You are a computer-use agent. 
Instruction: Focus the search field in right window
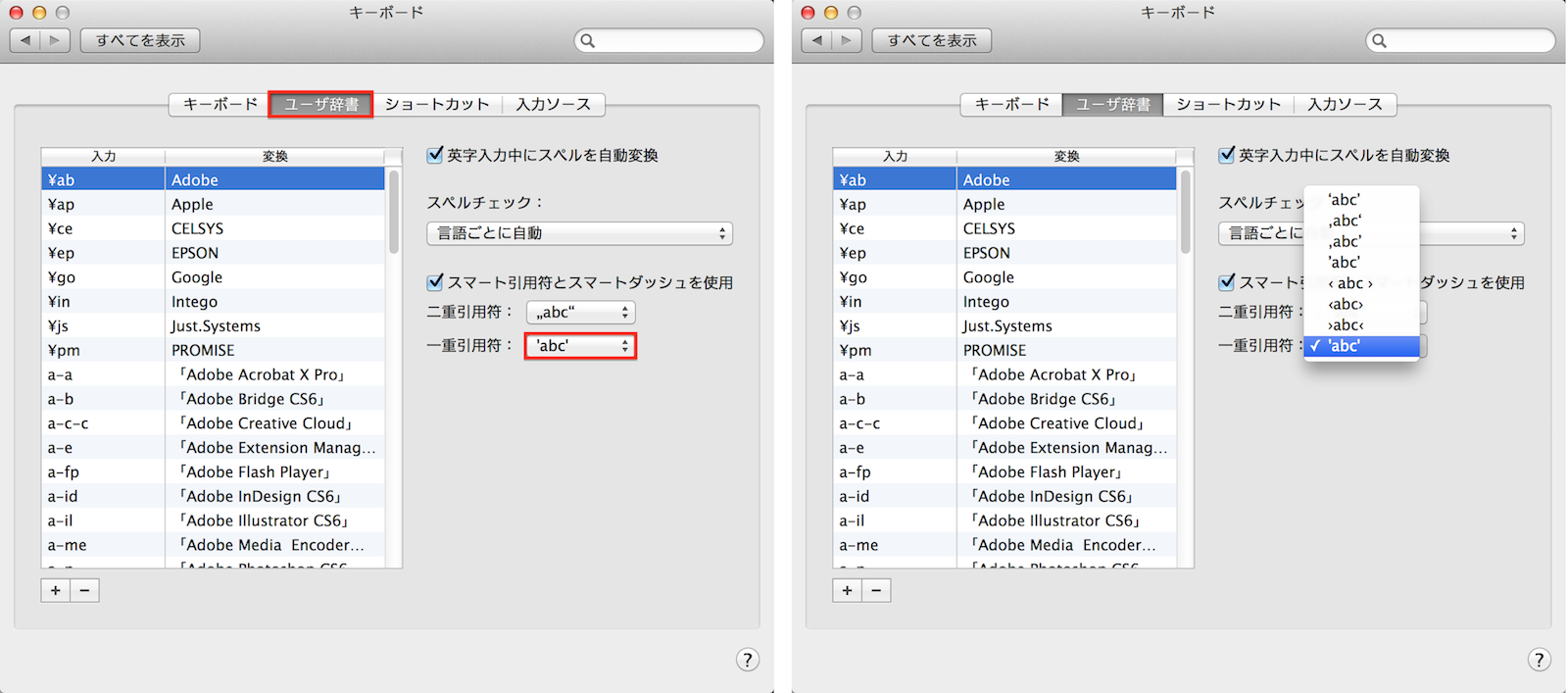pos(1461,41)
